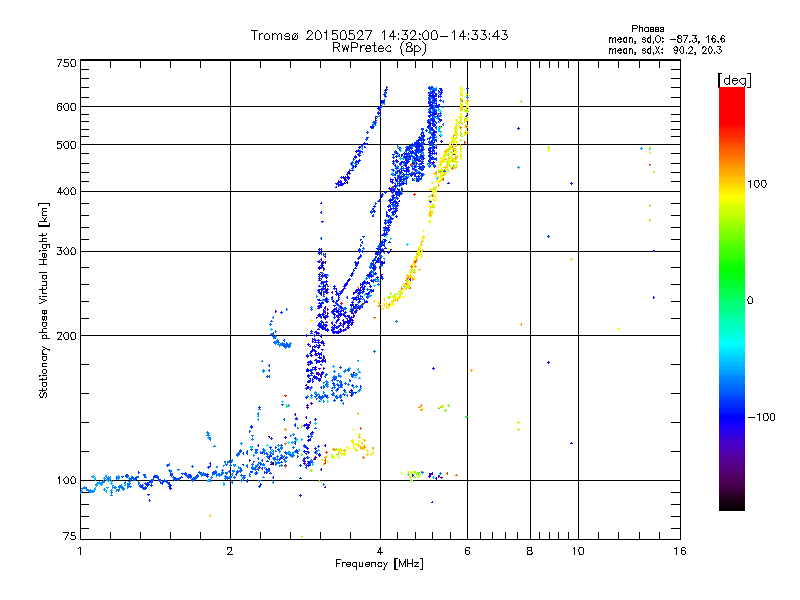Click the 'Phases' header text

647,29
